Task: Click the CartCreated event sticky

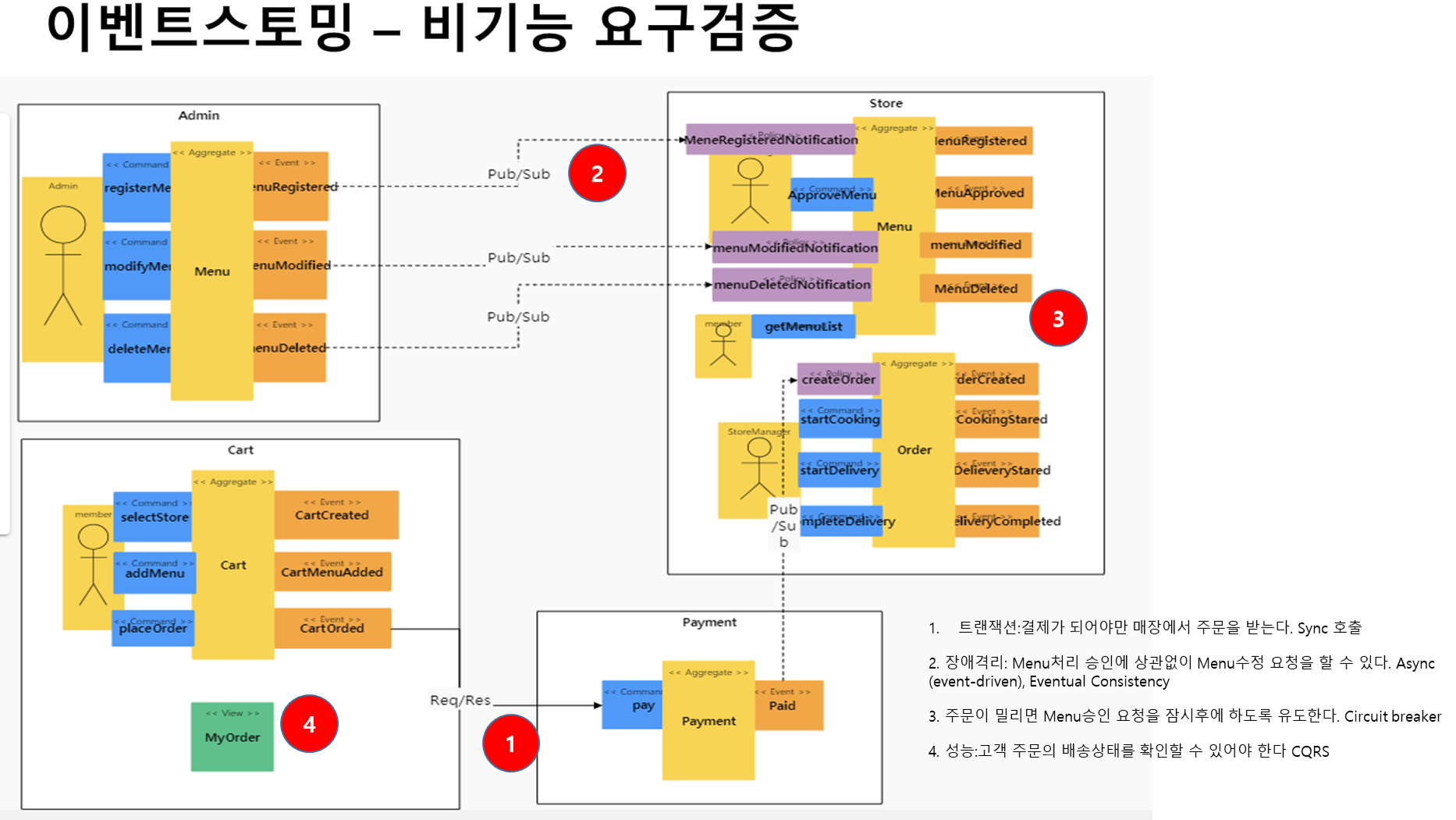Action: 336,515
